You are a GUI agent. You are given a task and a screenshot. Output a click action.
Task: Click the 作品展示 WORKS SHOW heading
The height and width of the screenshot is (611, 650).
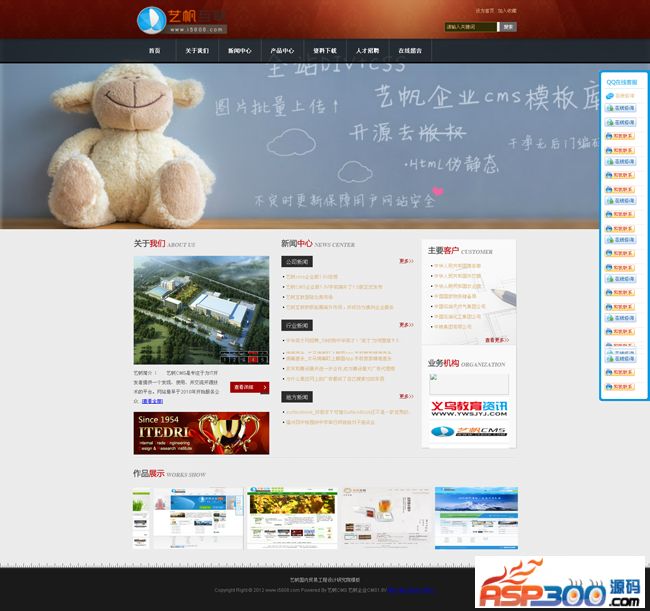point(169,473)
